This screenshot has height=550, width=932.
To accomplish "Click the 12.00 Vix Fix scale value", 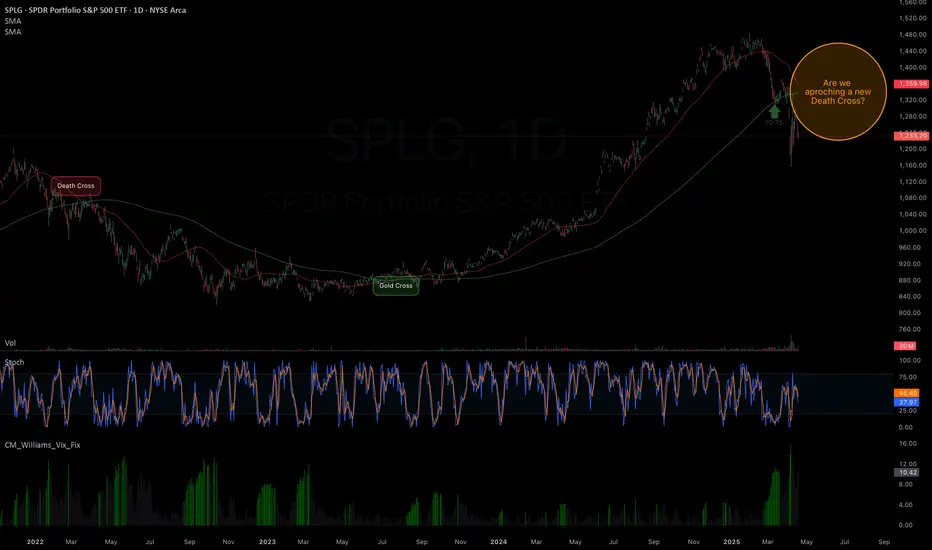I will tap(908, 464).
